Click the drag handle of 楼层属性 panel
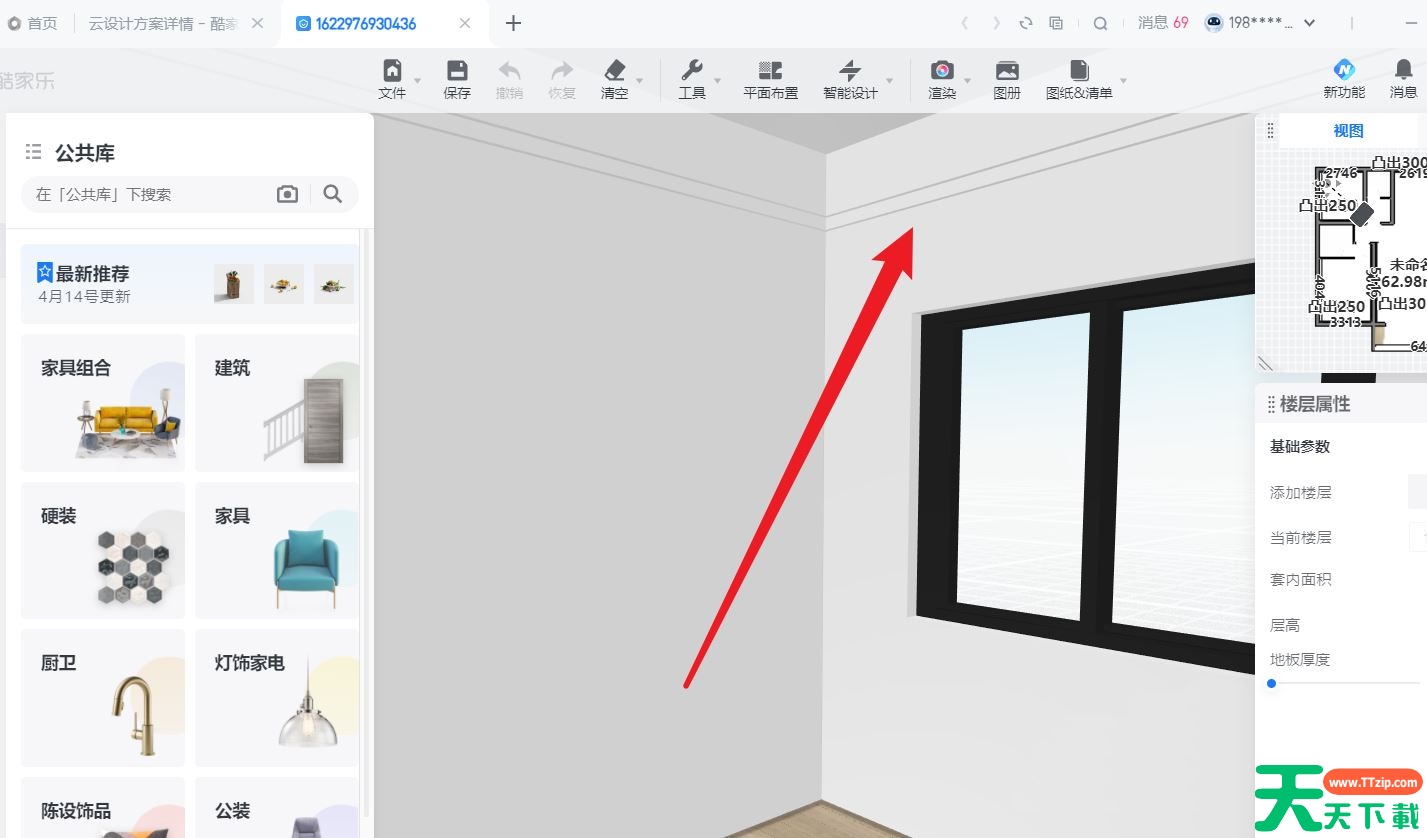The width and height of the screenshot is (1427, 838). point(1271,404)
